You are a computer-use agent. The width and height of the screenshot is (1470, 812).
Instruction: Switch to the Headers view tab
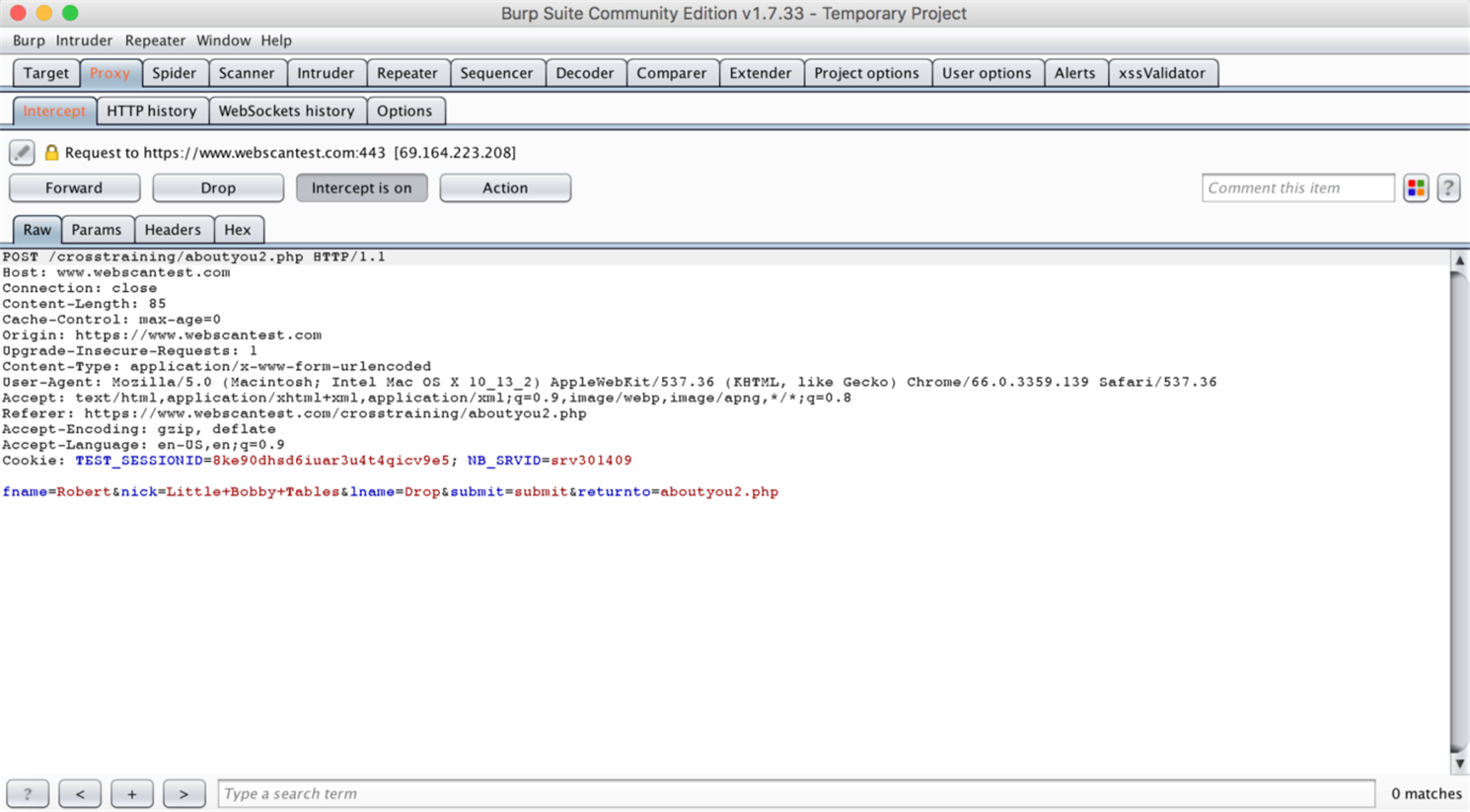coord(173,230)
